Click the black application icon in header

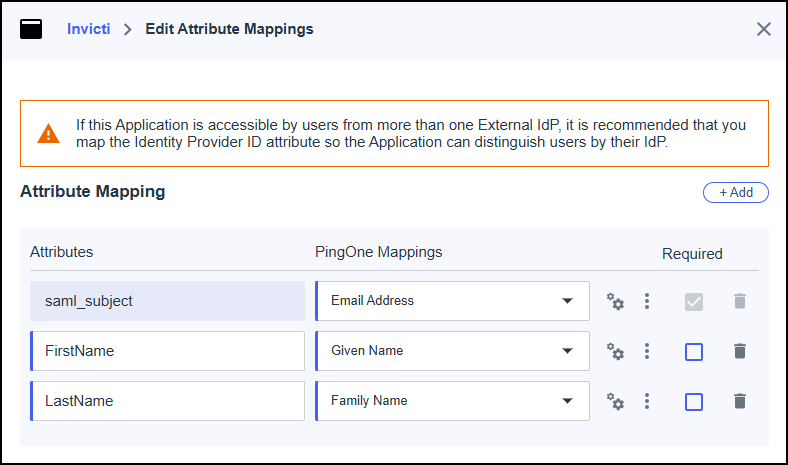point(31,29)
